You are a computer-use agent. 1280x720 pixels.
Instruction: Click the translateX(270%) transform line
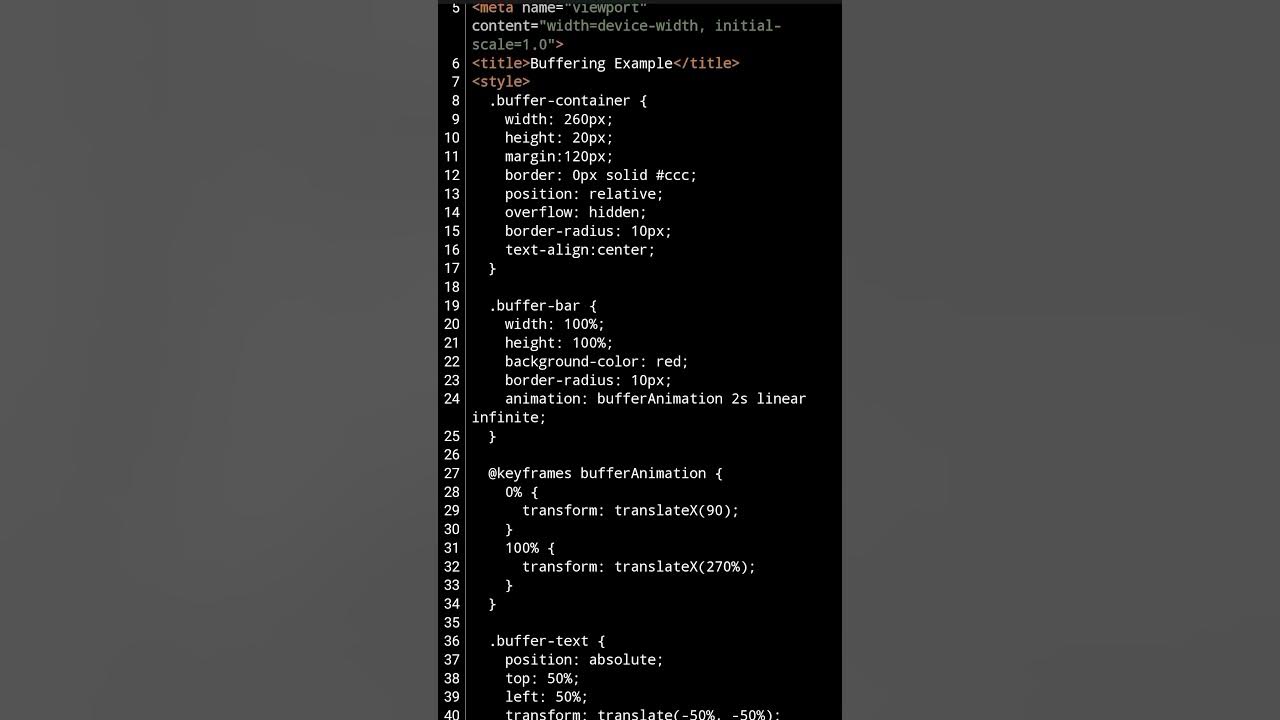pyautogui.click(x=638, y=567)
